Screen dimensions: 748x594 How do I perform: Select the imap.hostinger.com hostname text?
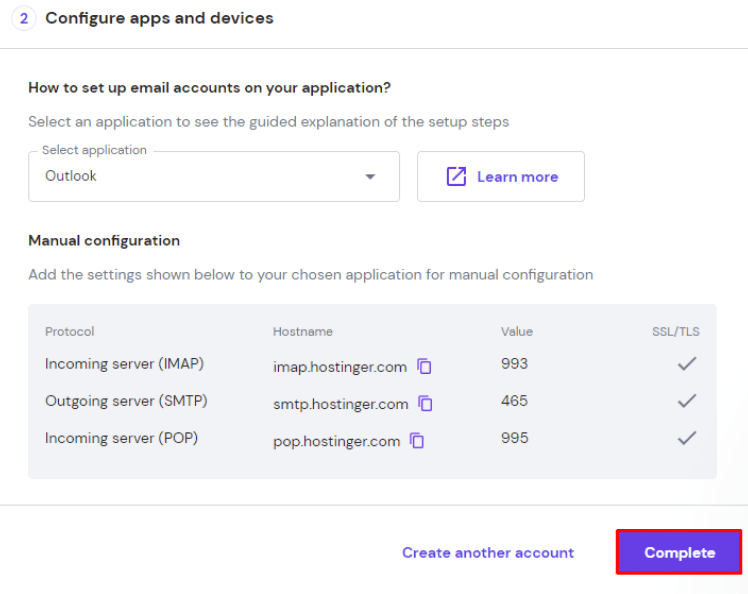340,367
